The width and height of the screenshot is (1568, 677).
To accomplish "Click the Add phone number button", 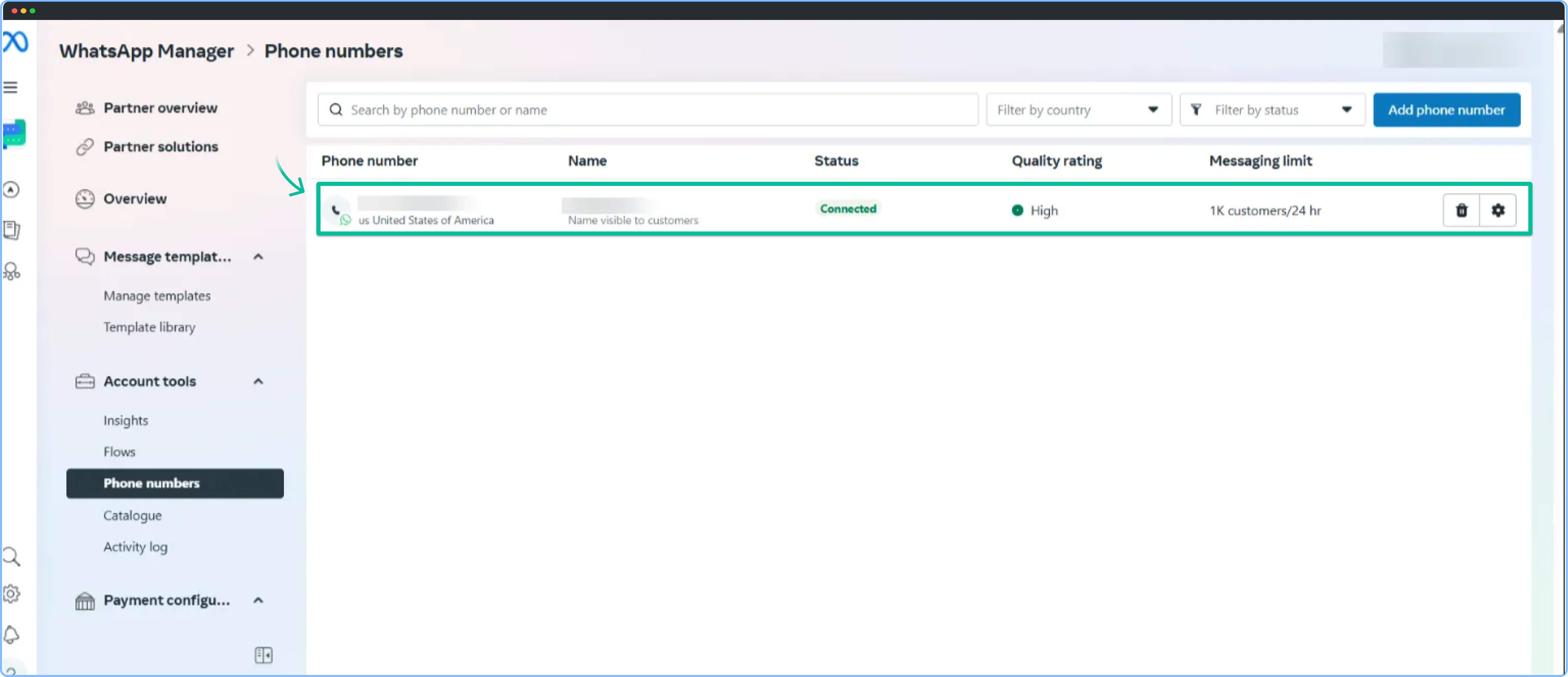I will pyautogui.click(x=1446, y=110).
